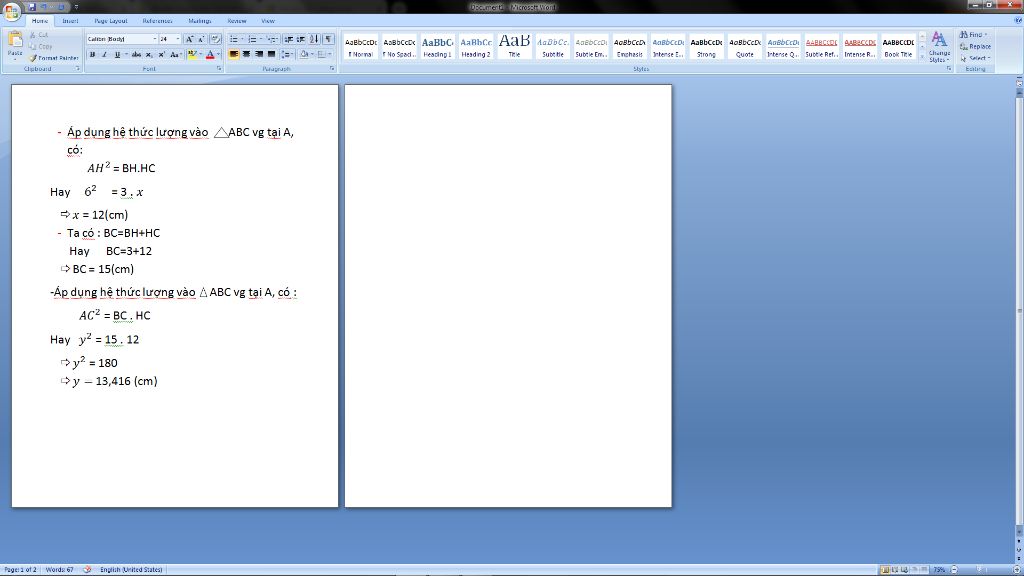
Task: Apply strikethrough formatting
Action: click(136, 55)
